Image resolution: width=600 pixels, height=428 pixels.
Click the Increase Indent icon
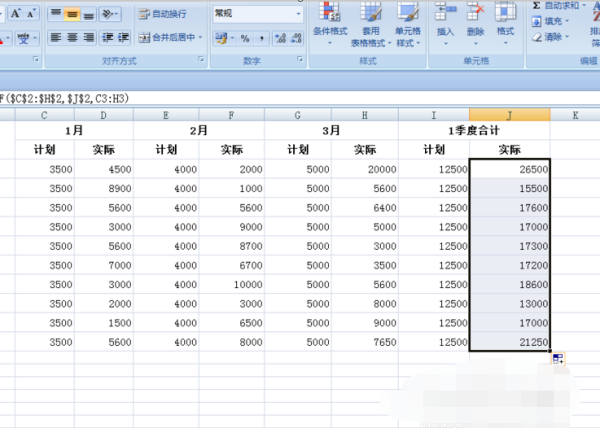122,38
